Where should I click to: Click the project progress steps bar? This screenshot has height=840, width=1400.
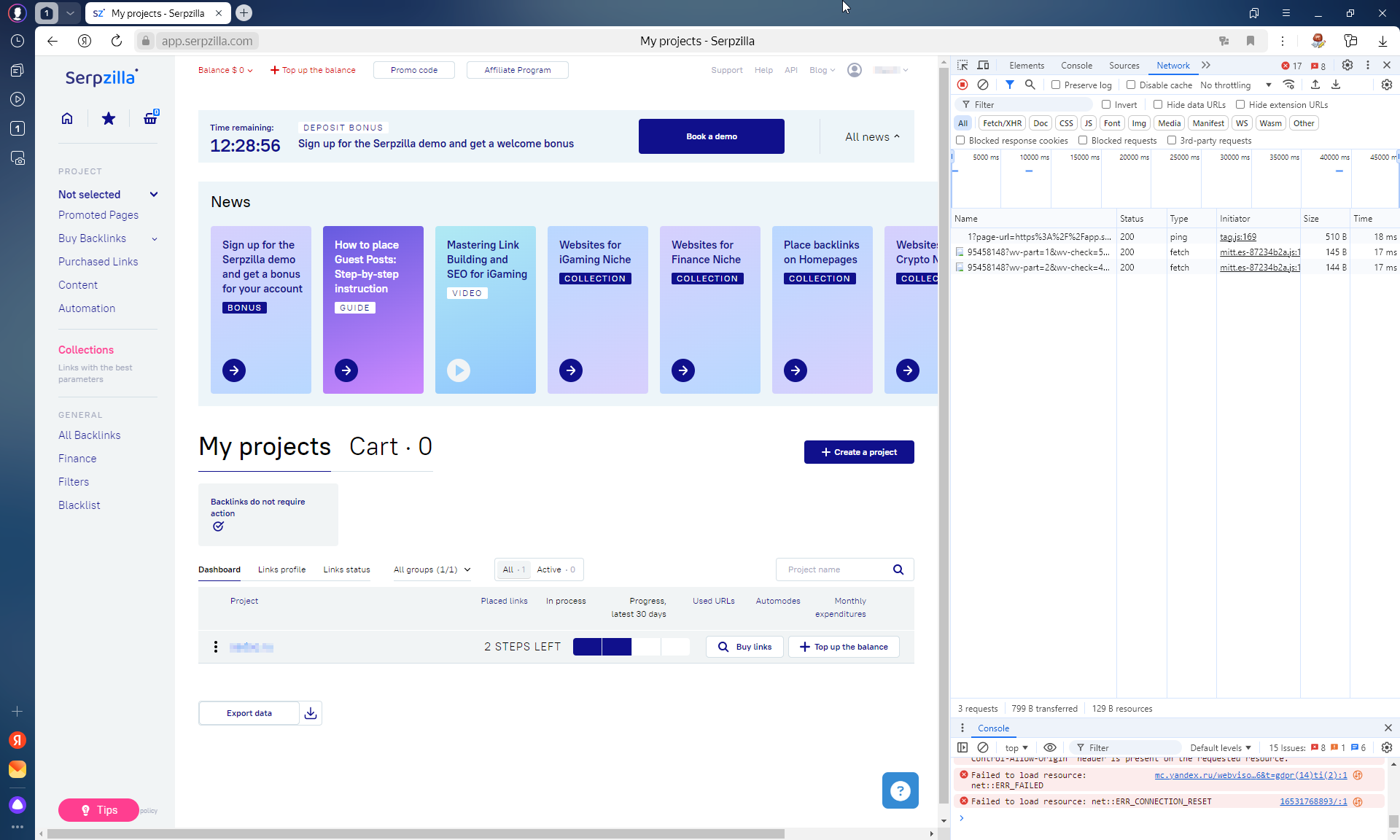(631, 647)
